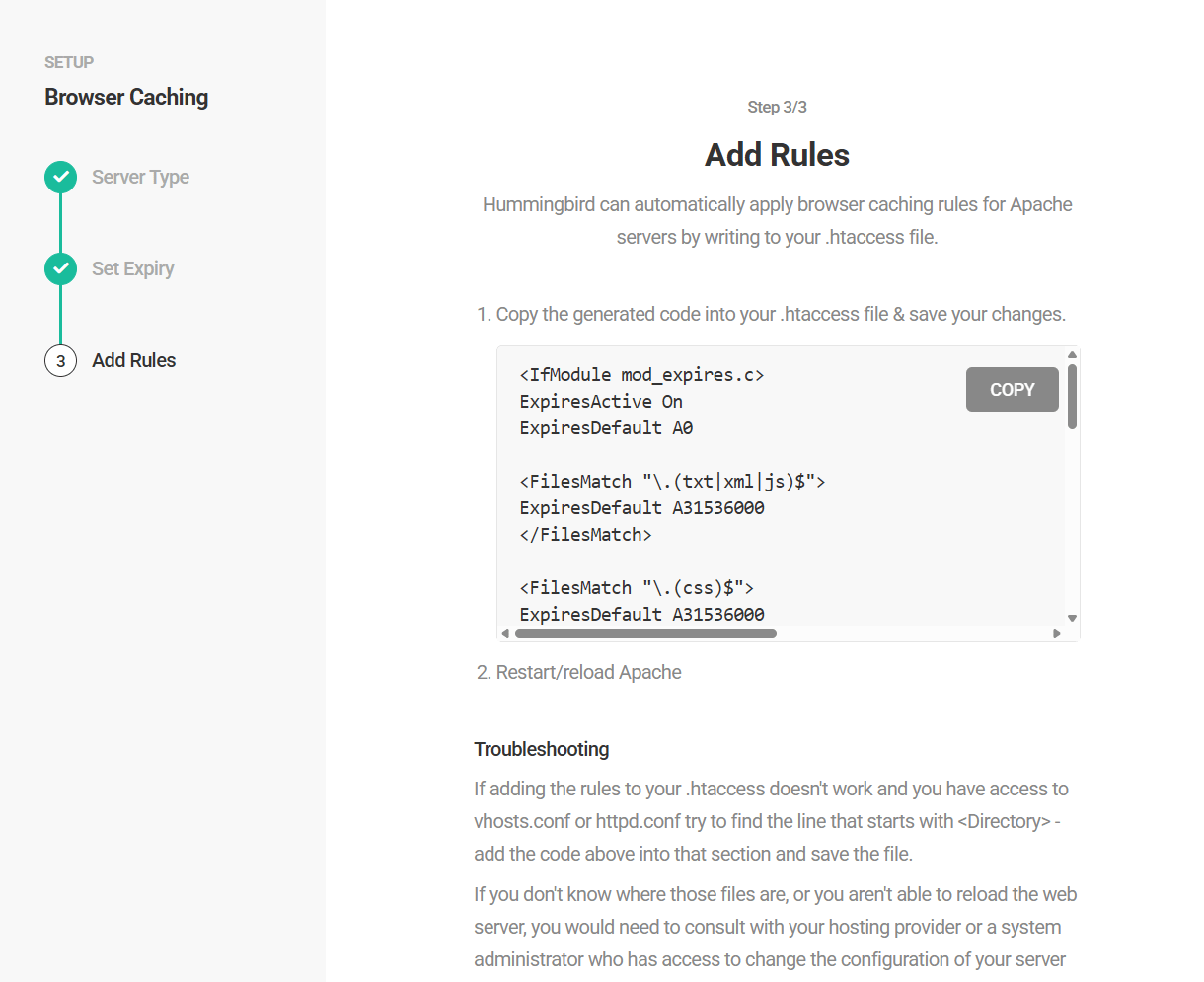
Task: Click the COPY button in the code box
Action: 1012,389
